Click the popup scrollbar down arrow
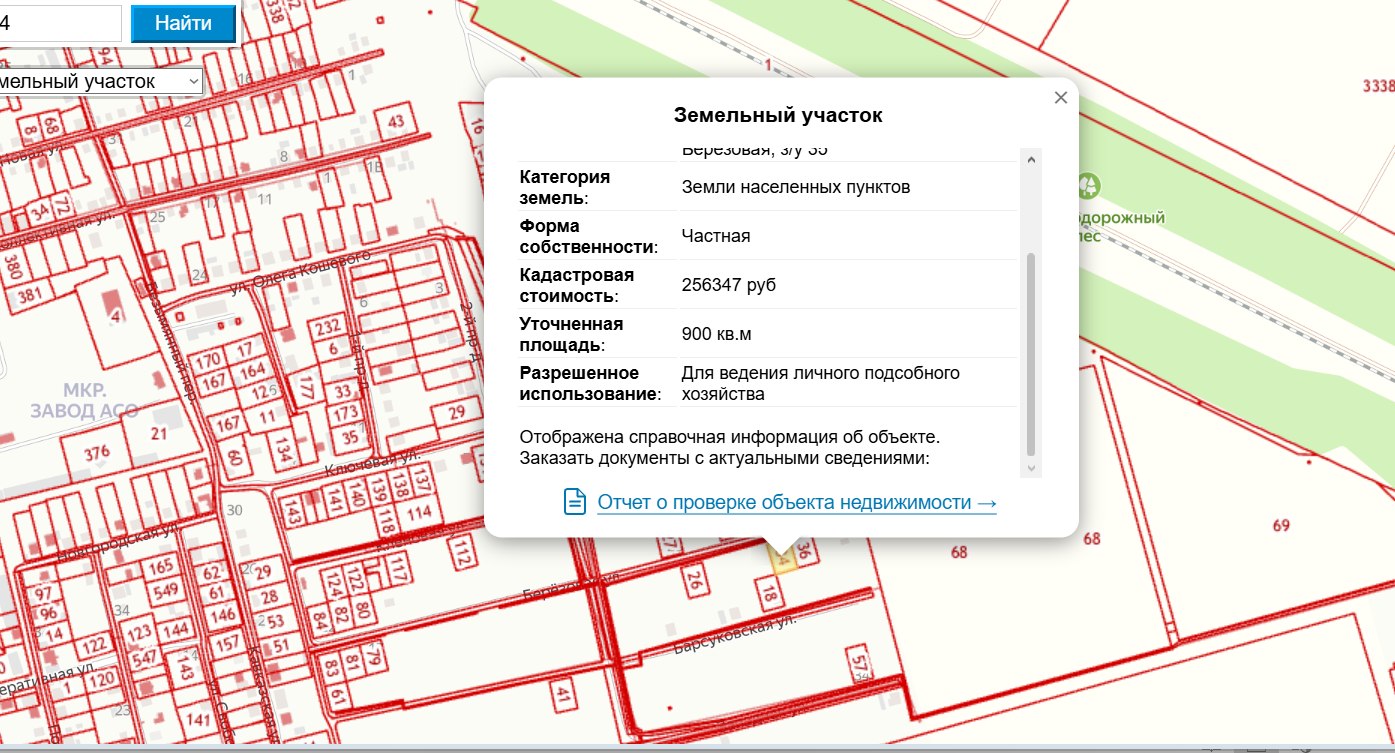This screenshot has height=753, width=1395. click(1031, 468)
